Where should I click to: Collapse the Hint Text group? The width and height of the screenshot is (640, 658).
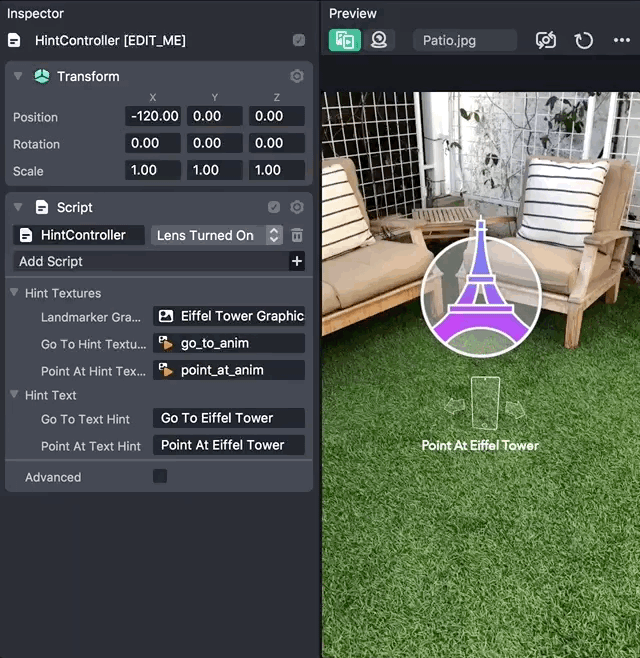[14, 394]
